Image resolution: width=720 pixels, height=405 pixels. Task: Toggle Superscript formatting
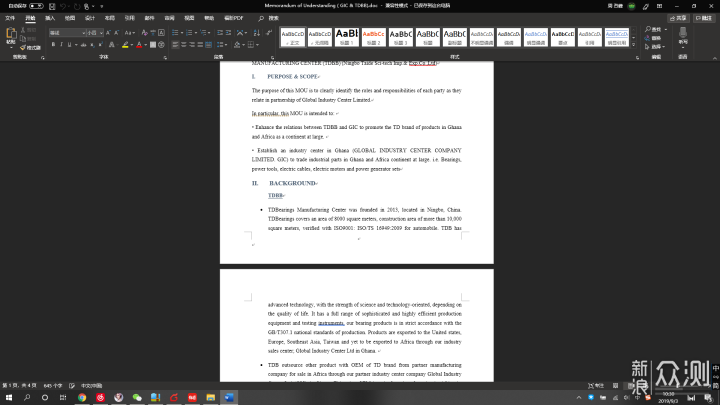[100, 45]
